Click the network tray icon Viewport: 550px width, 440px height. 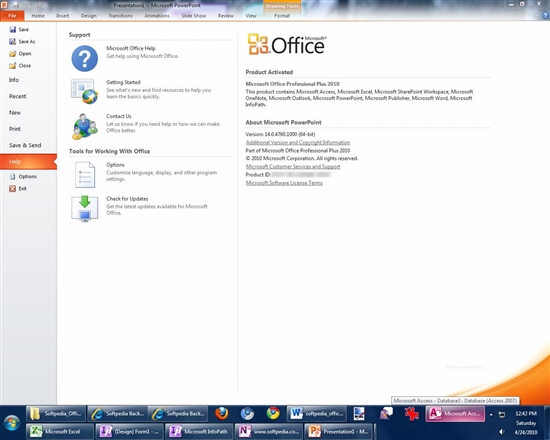coord(502,414)
